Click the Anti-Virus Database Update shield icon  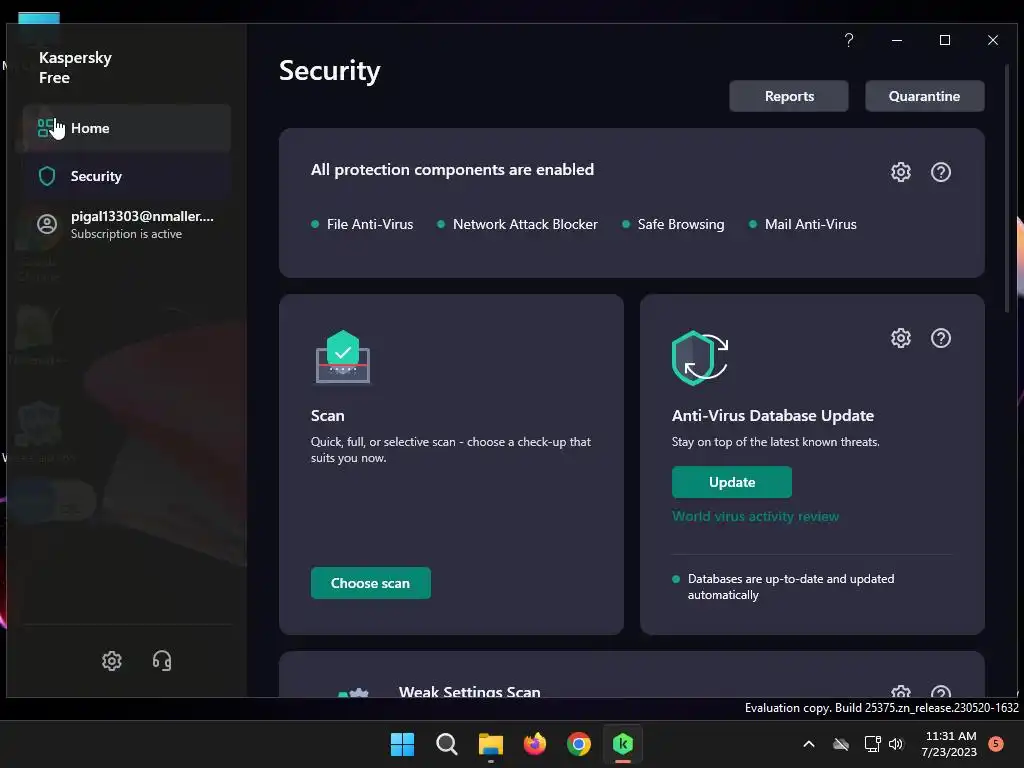(699, 357)
